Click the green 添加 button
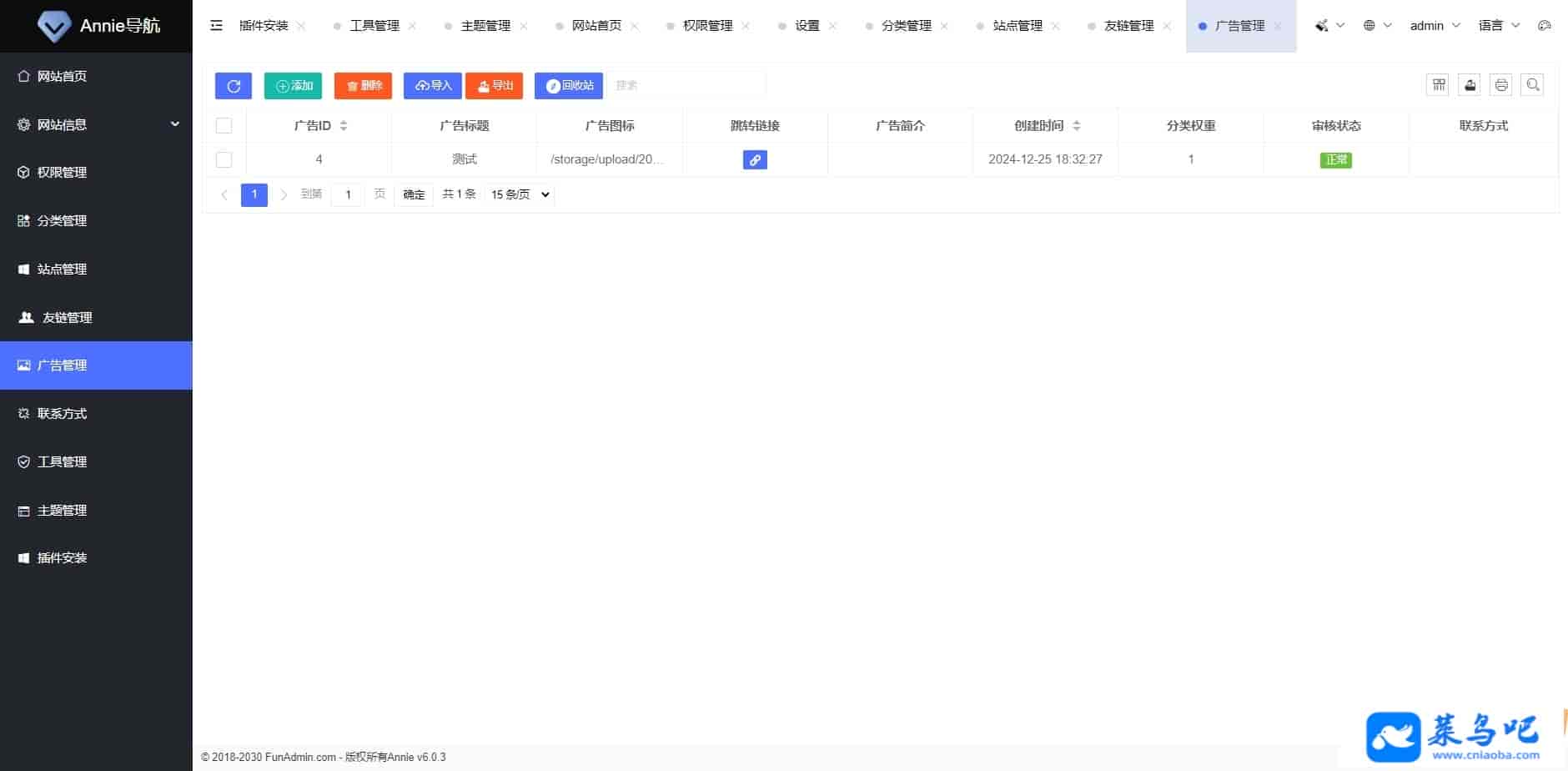 pos(293,86)
